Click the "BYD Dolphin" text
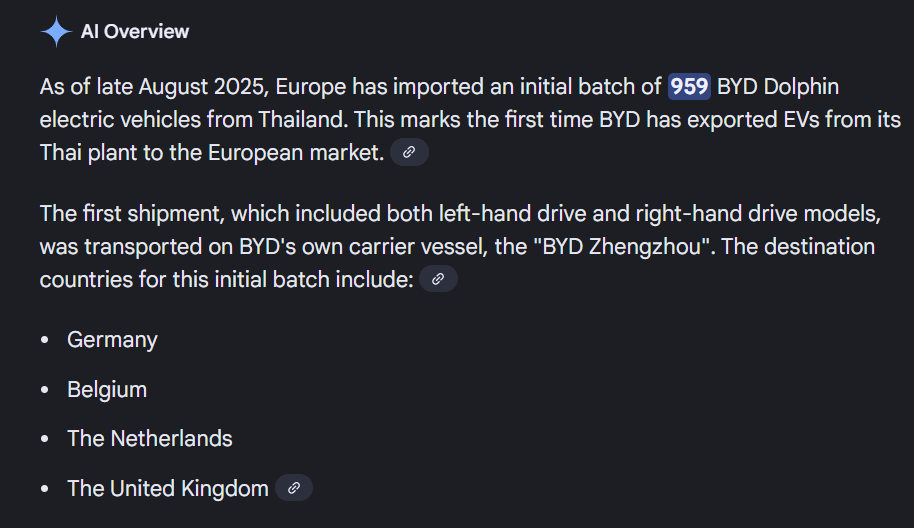Screen dimensions: 914x528 tap(784, 87)
